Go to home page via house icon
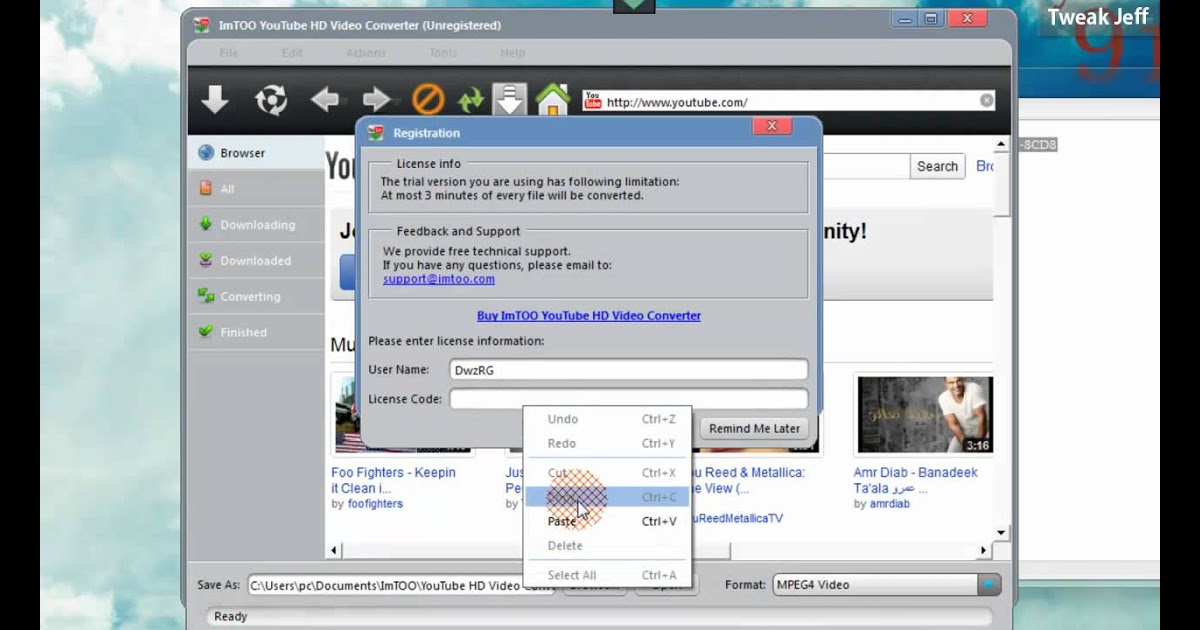 coord(553,100)
